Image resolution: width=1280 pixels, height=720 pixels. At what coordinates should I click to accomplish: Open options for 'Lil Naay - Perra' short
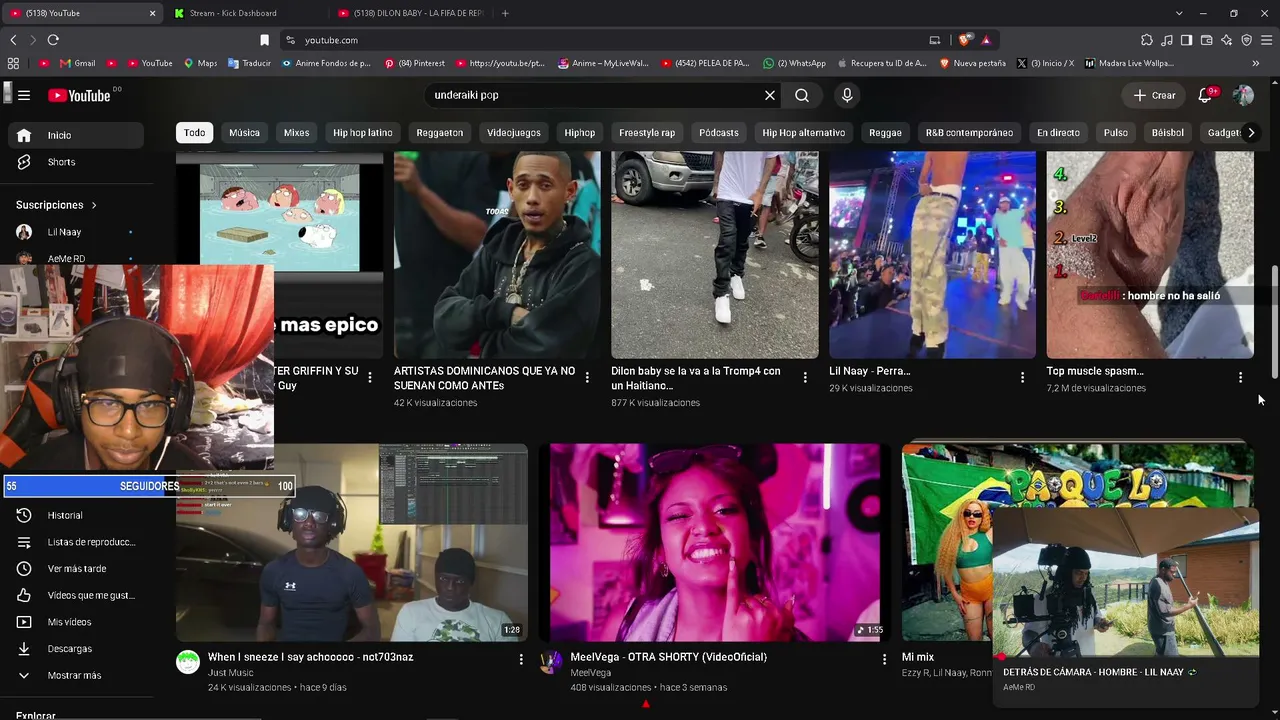pos(1022,377)
